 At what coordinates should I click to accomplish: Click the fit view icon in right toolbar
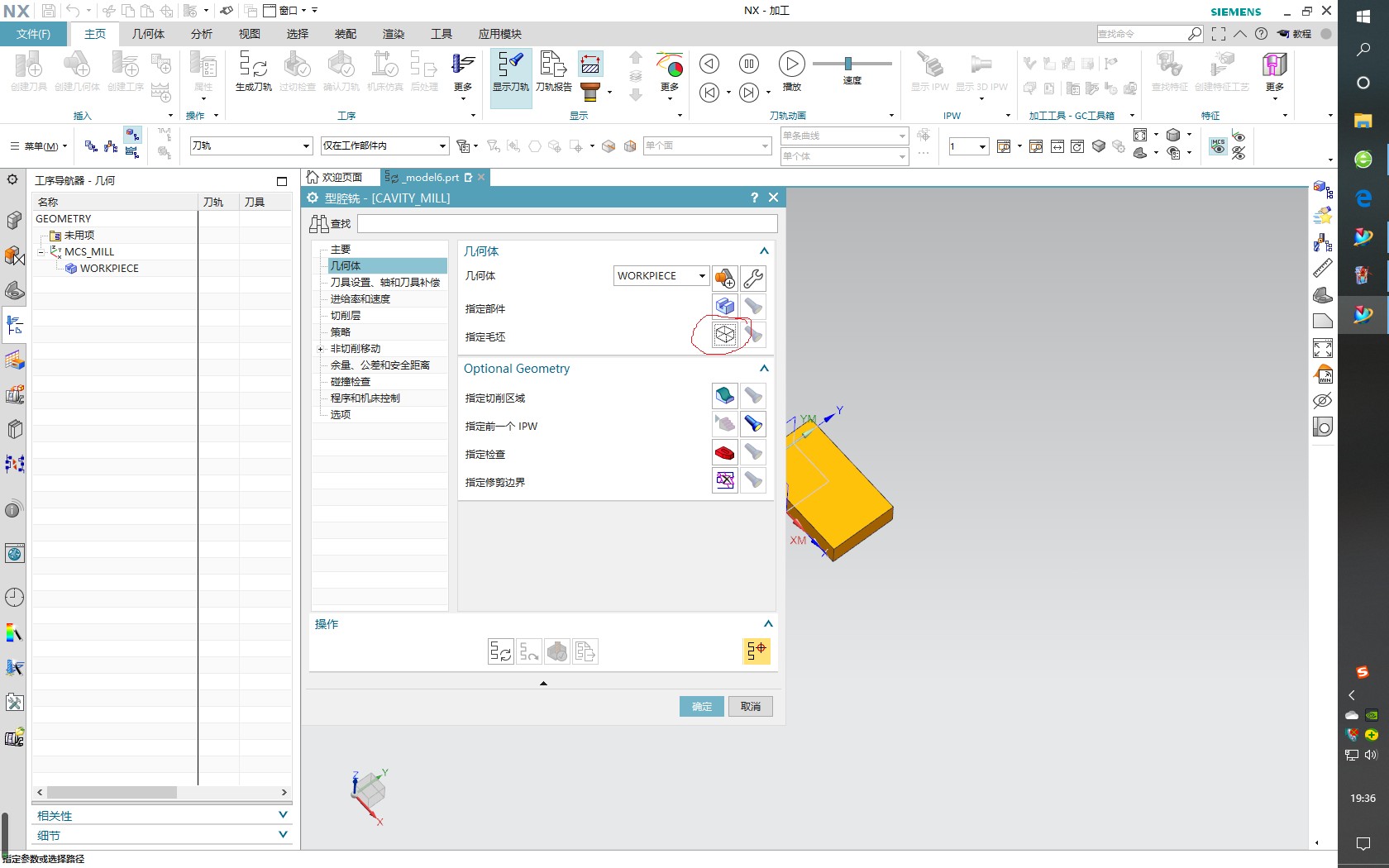click(1322, 348)
